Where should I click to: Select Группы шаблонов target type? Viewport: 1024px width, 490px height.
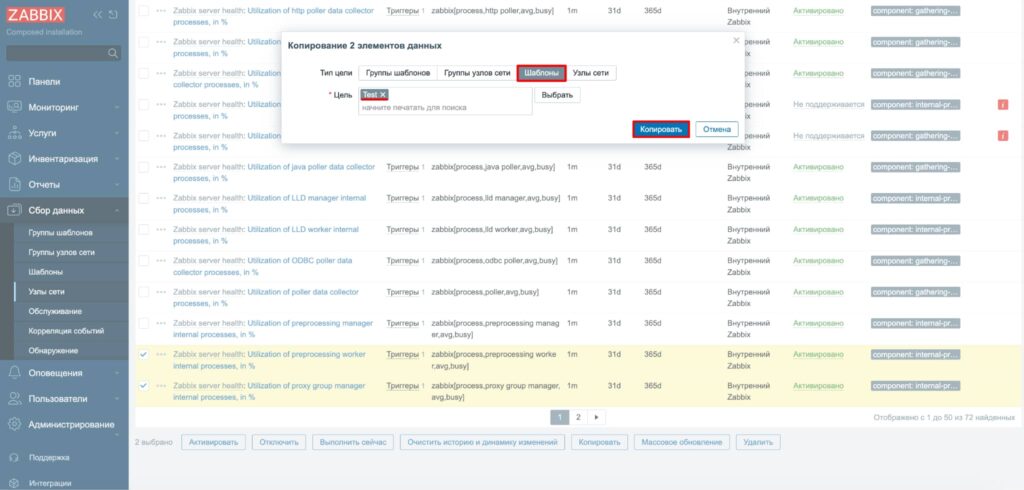point(398,73)
